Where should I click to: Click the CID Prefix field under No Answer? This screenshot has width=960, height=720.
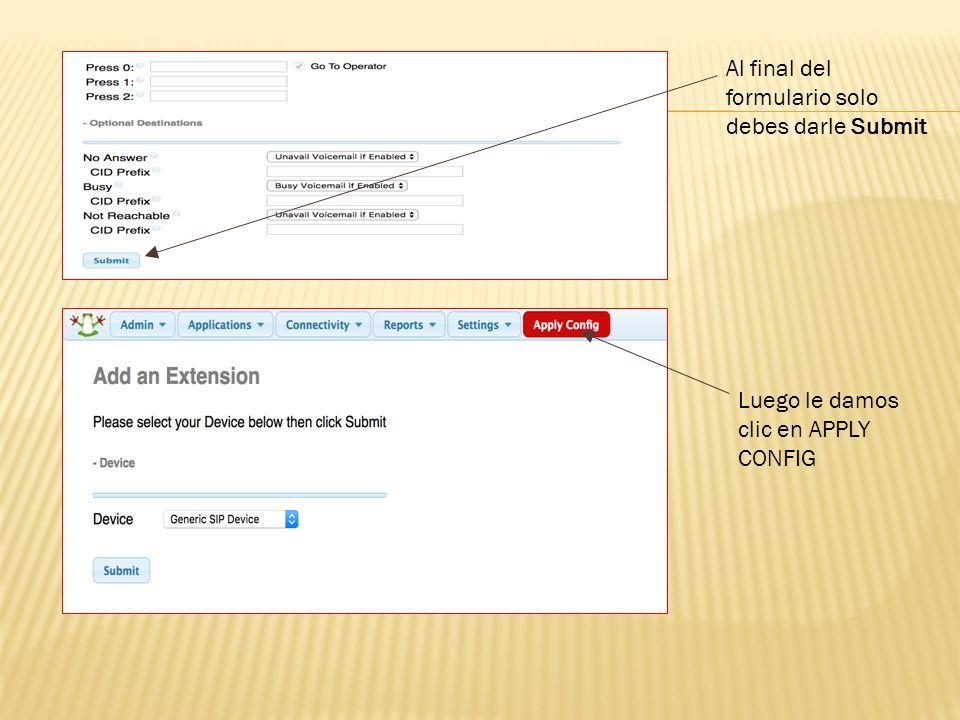pyautogui.click(x=365, y=171)
